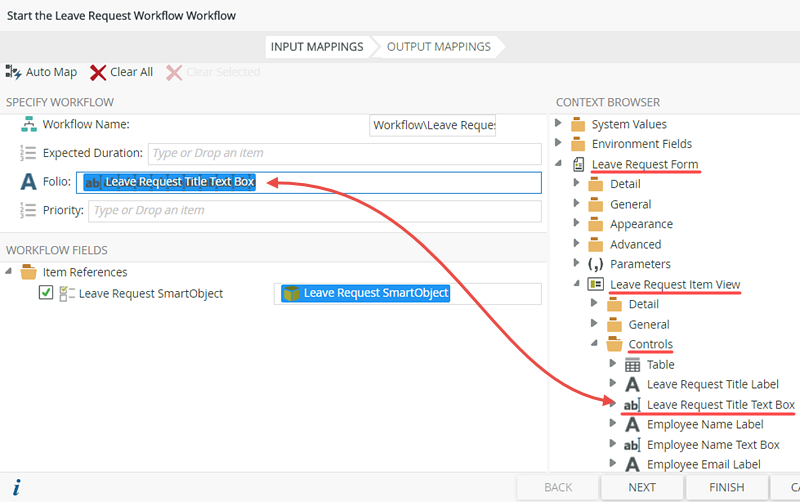
Task: Click the info icon at bottom left
Action: pyautogui.click(x=16, y=487)
